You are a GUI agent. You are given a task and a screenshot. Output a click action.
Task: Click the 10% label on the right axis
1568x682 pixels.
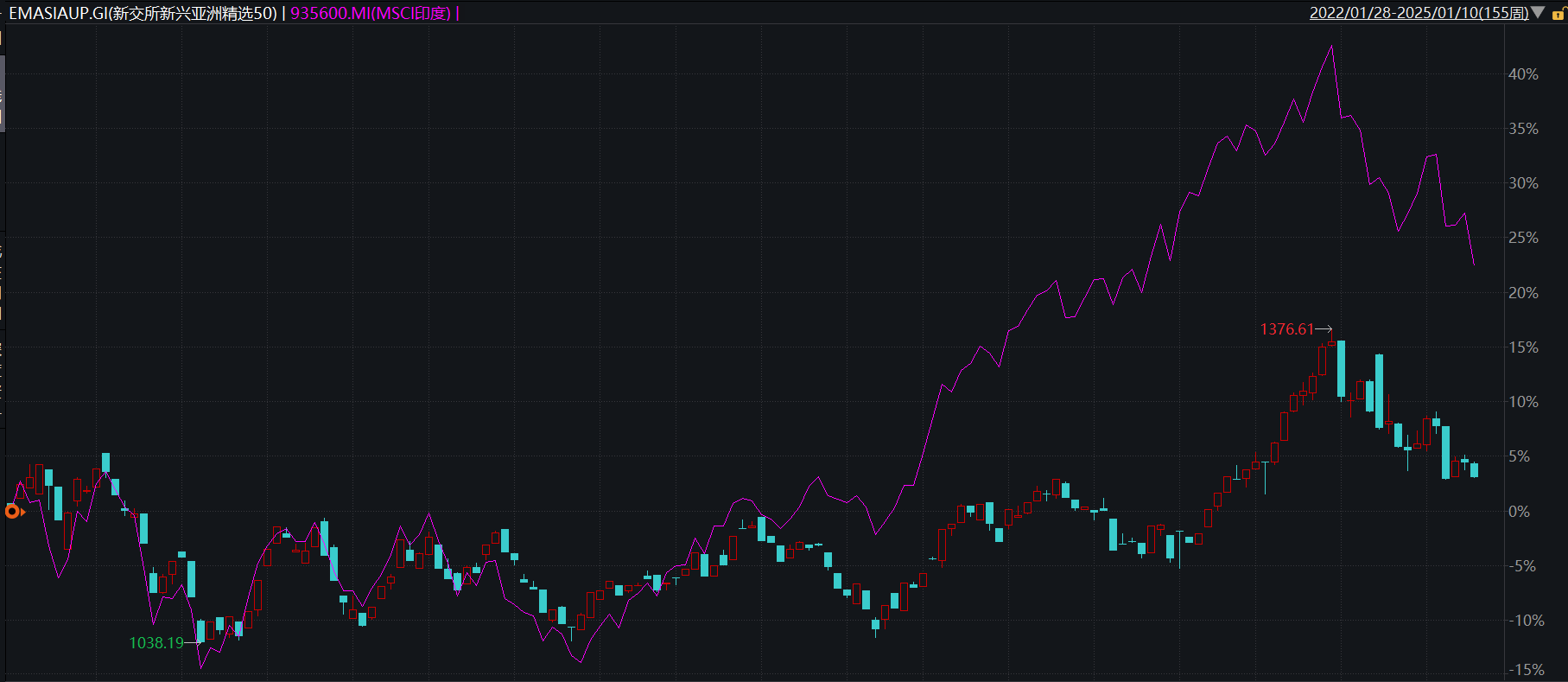coord(1523,402)
